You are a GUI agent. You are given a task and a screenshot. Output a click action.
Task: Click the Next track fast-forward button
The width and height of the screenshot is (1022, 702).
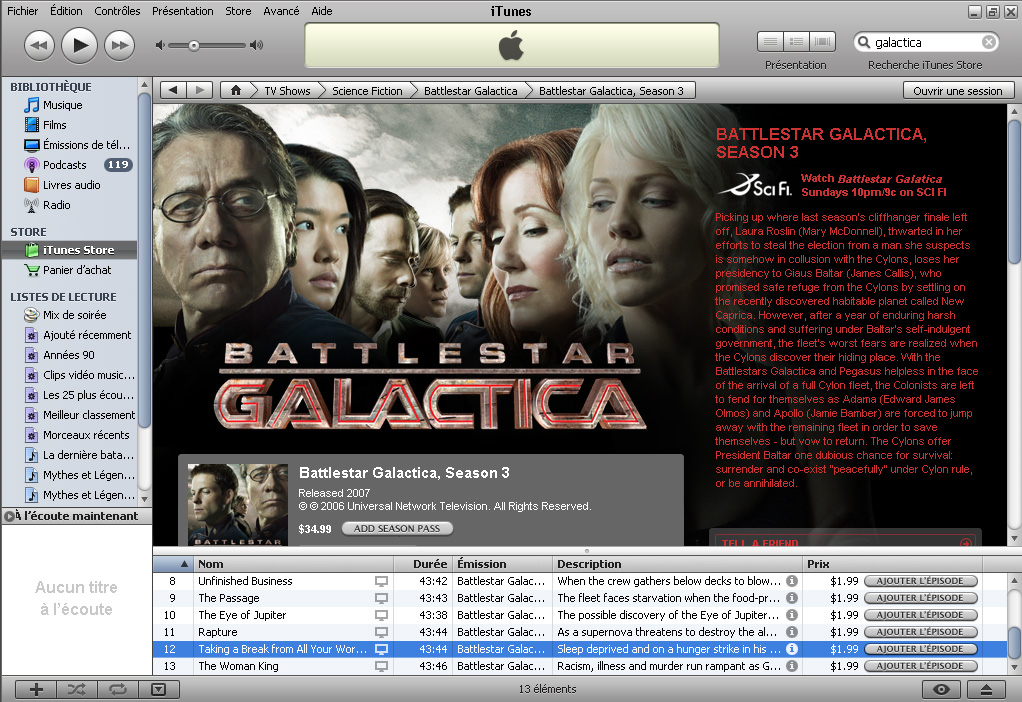pyautogui.click(x=119, y=46)
